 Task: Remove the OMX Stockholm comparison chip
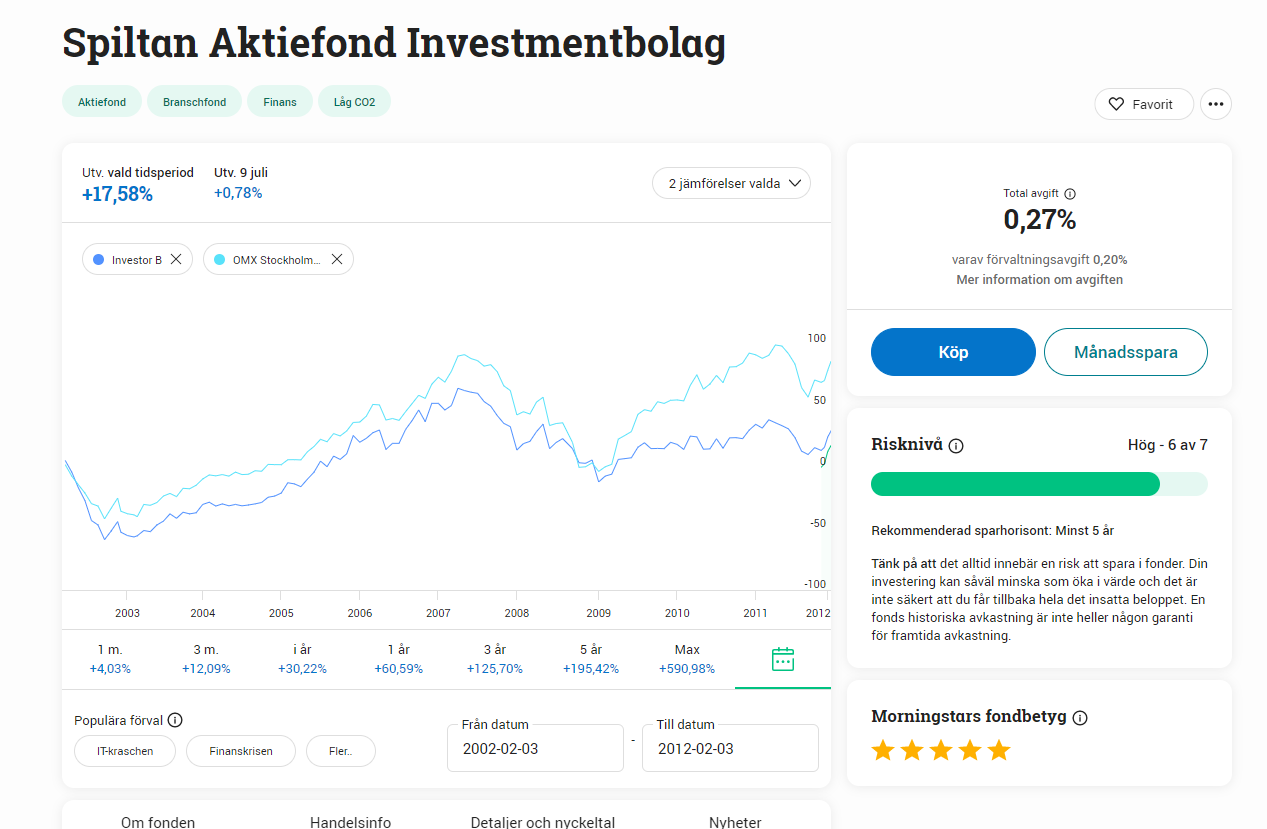click(x=337, y=260)
